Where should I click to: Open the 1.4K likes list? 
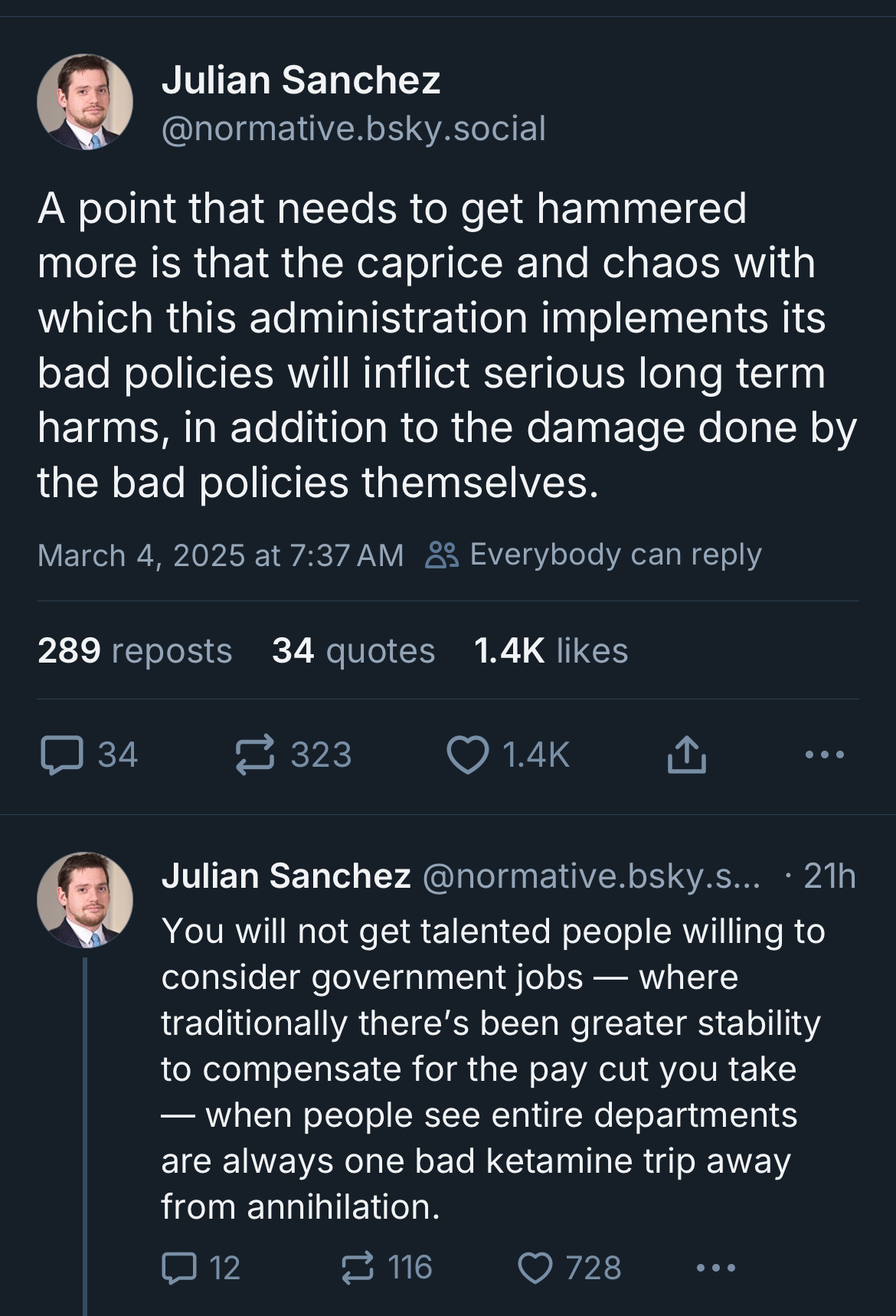tap(551, 650)
